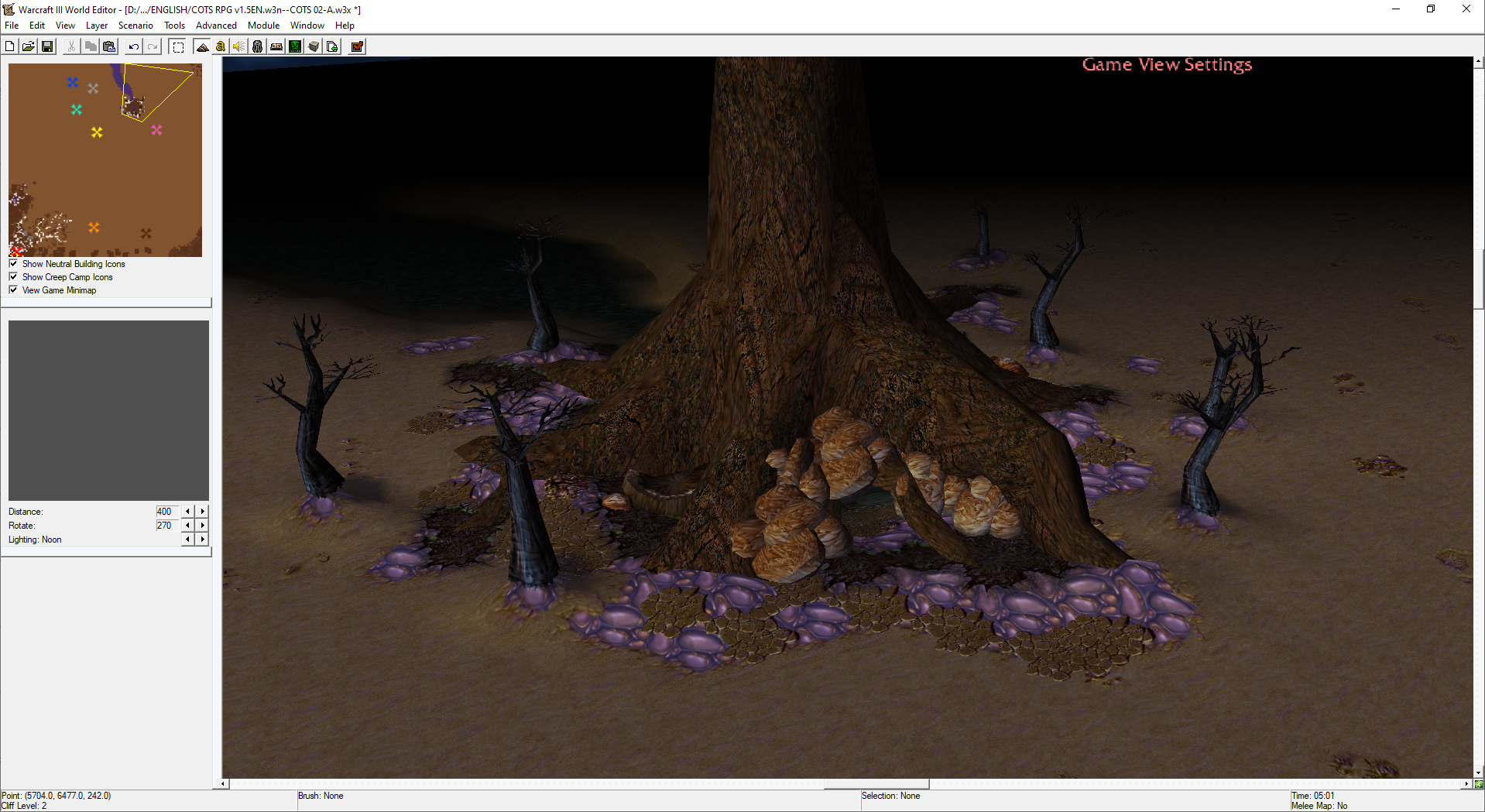Click the 'Selection: None' status bar text
Image resolution: width=1485 pixels, height=812 pixels.
coord(891,796)
